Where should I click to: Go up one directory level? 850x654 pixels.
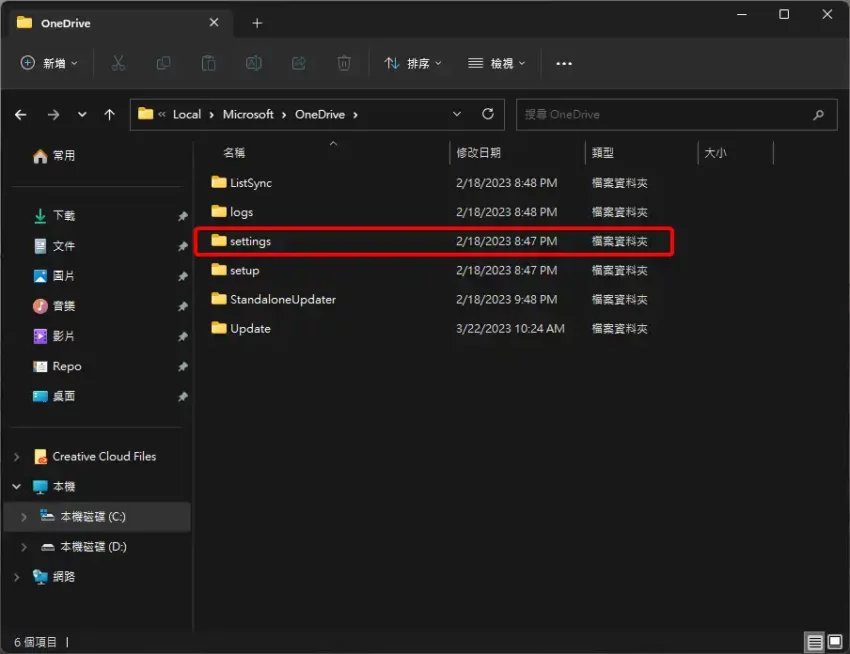point(110,115)
